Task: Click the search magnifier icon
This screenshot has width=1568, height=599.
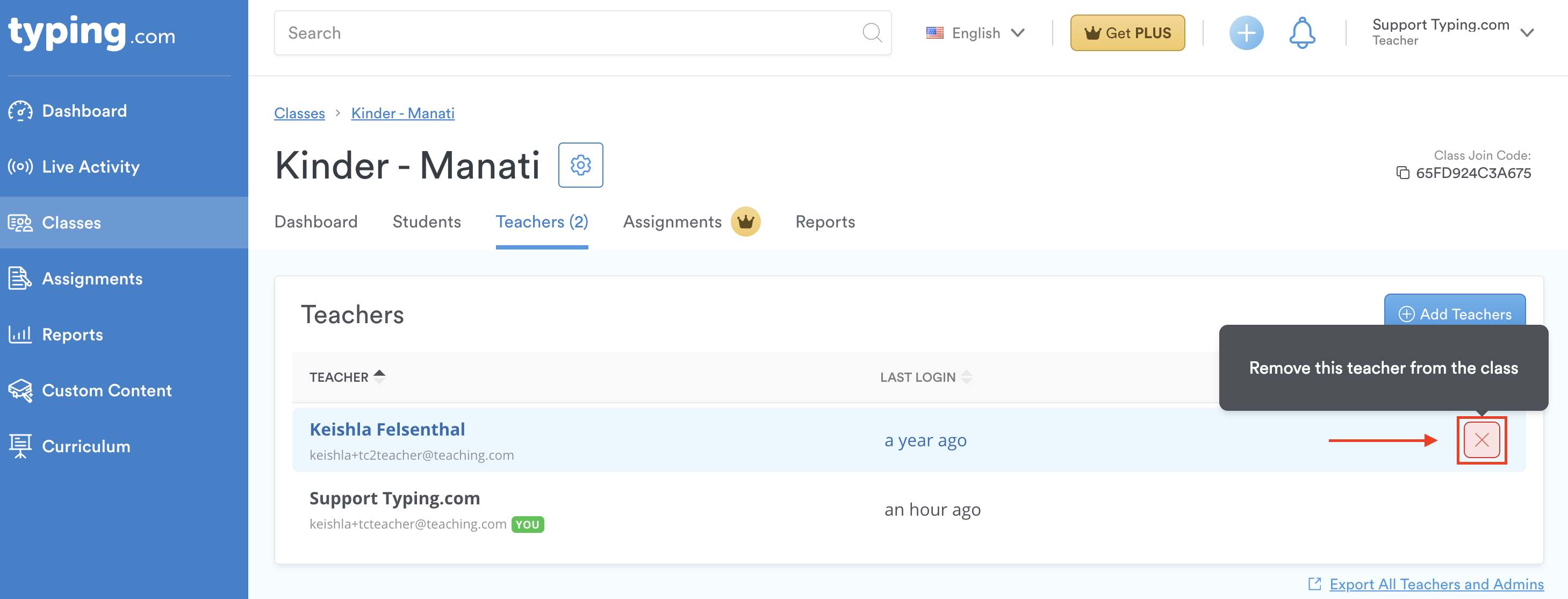Action: [871, 33]
